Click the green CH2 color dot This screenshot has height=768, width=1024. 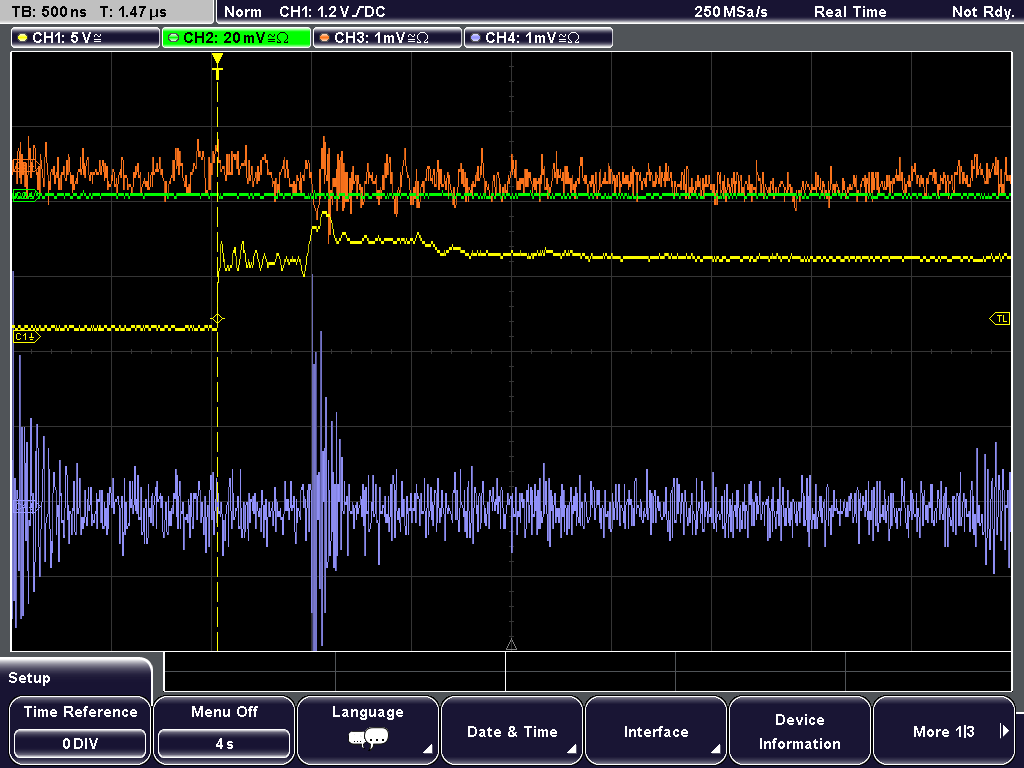(174, 38)
